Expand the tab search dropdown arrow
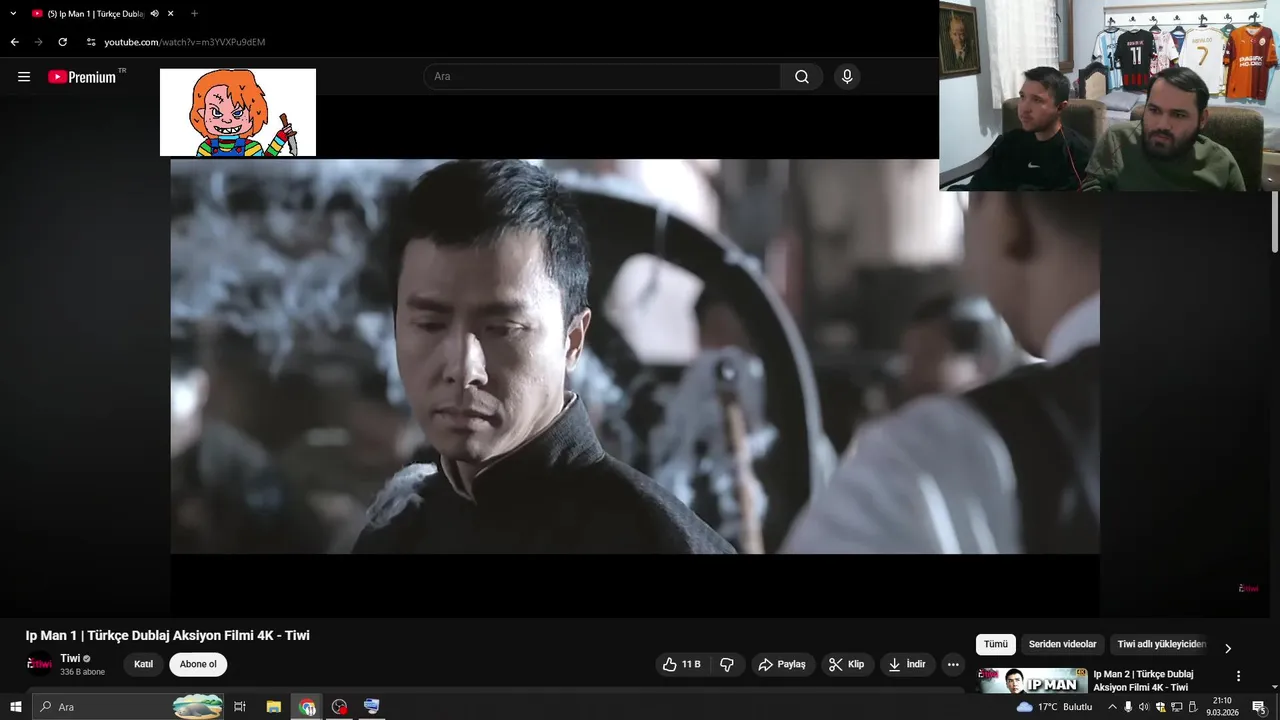1280x720 pixels. pyautogui.click(x=13, y=14)
